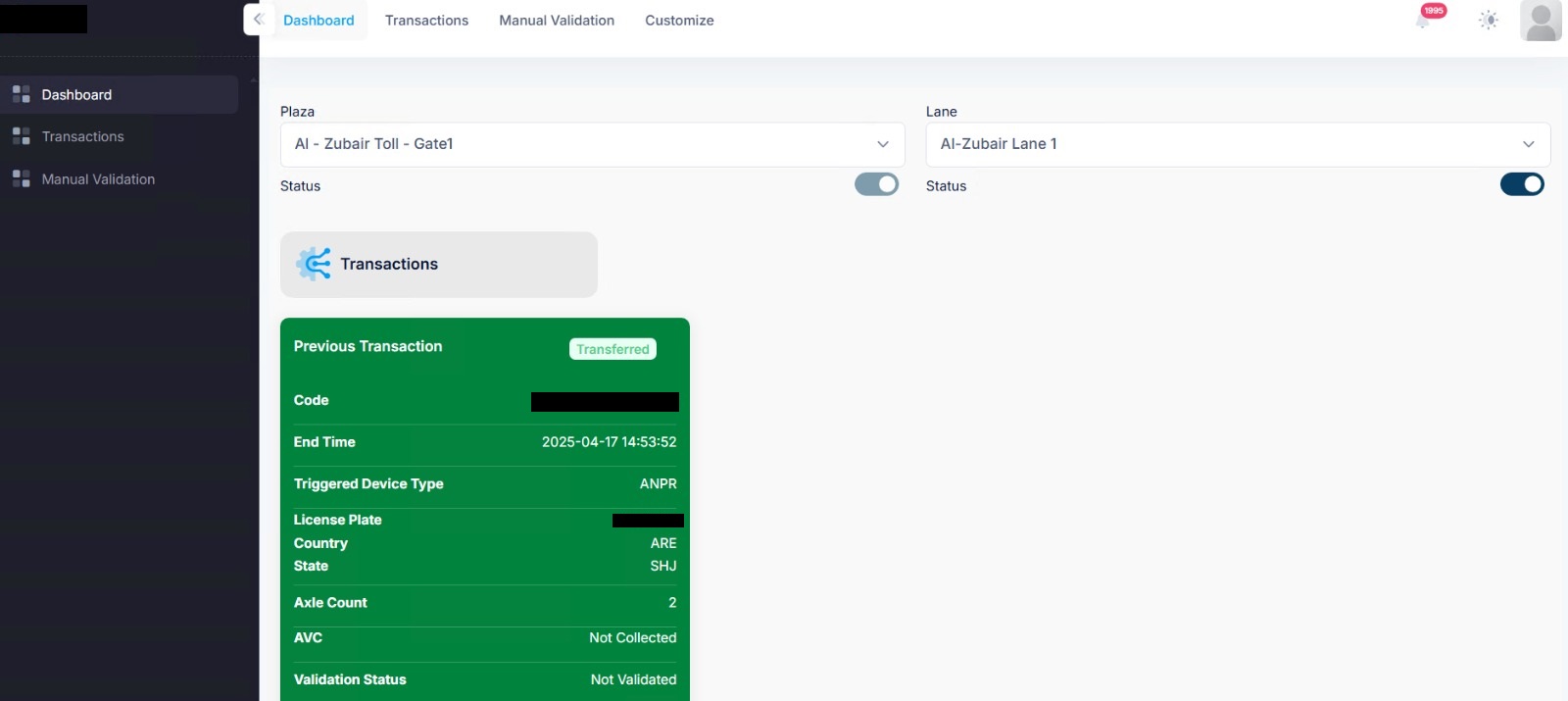
Task: Go to the Customize tab
Action: [679, 21]
